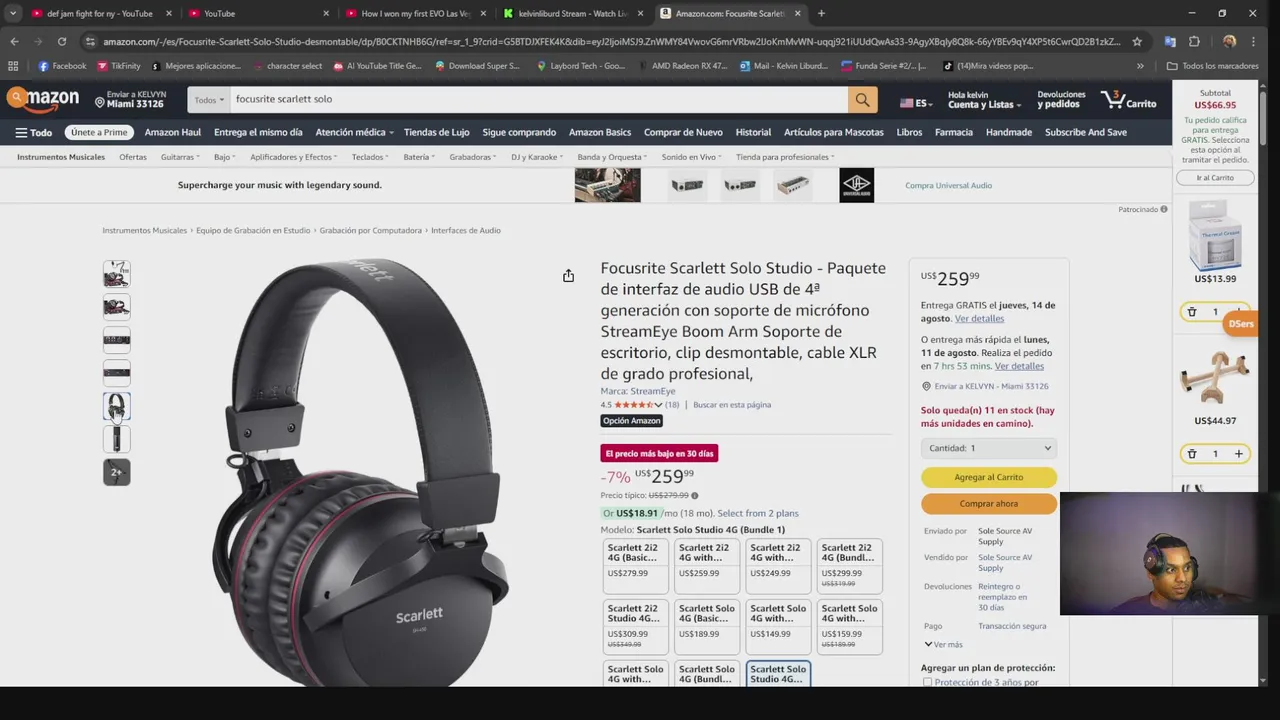Click the orange search magnifier button
This screenshot has height=720, width=1280.
click(x=862, y=99)
